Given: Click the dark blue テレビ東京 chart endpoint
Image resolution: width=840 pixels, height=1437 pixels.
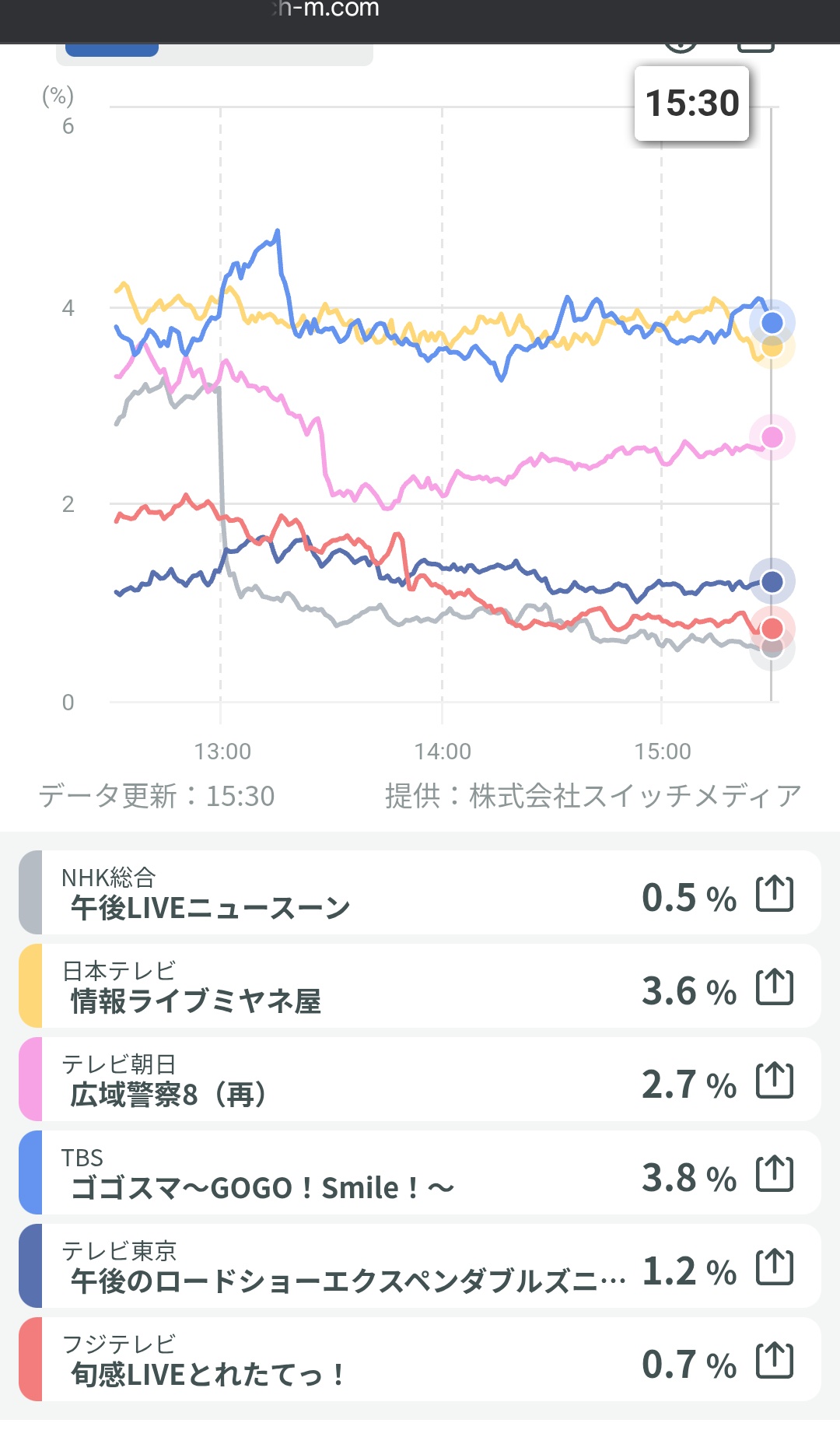Looking at the screenshot, I should point(772,581).
